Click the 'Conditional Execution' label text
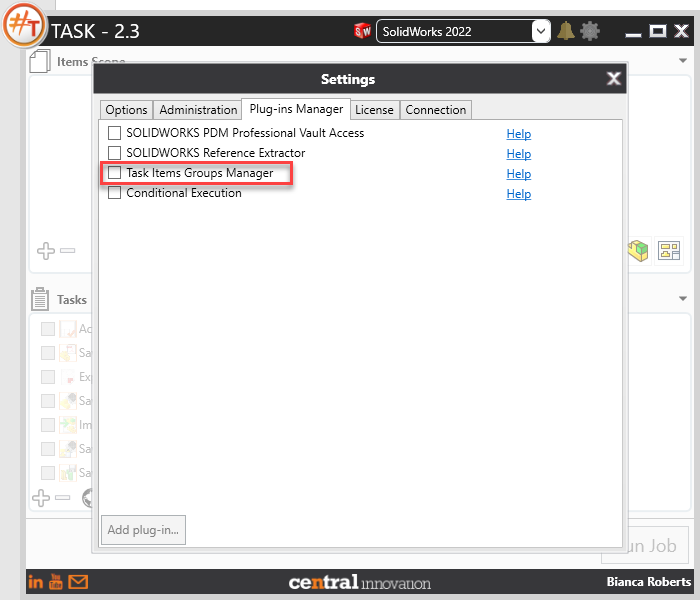The image size is (700, 600). click(184, 193)
